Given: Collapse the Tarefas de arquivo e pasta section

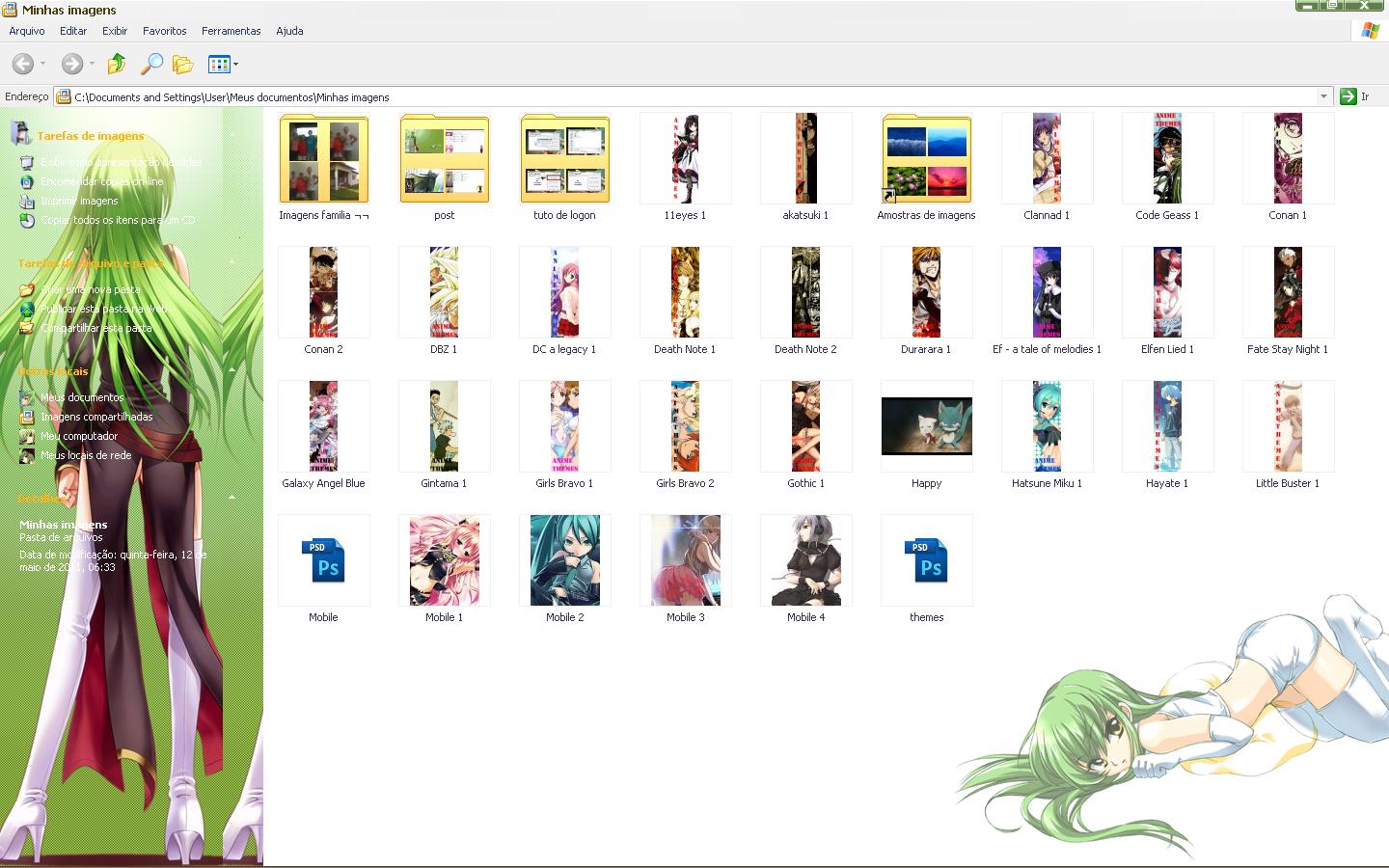Looking at the screenshot, I should 232,262.
